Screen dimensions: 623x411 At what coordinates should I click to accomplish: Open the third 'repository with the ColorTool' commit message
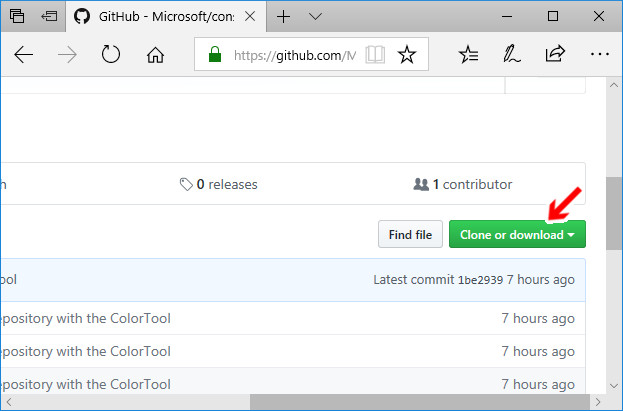pyautogui.click(x=85, y=384)
